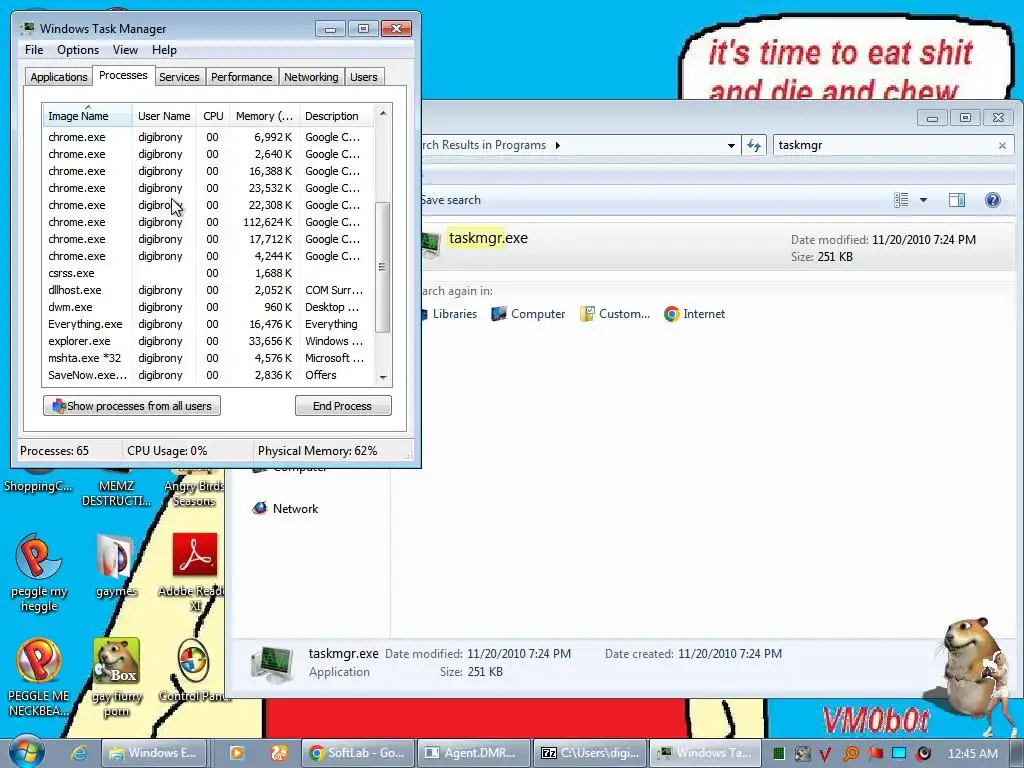Open the Windows Media Player taskbar icon

click(x=236, y=753)
